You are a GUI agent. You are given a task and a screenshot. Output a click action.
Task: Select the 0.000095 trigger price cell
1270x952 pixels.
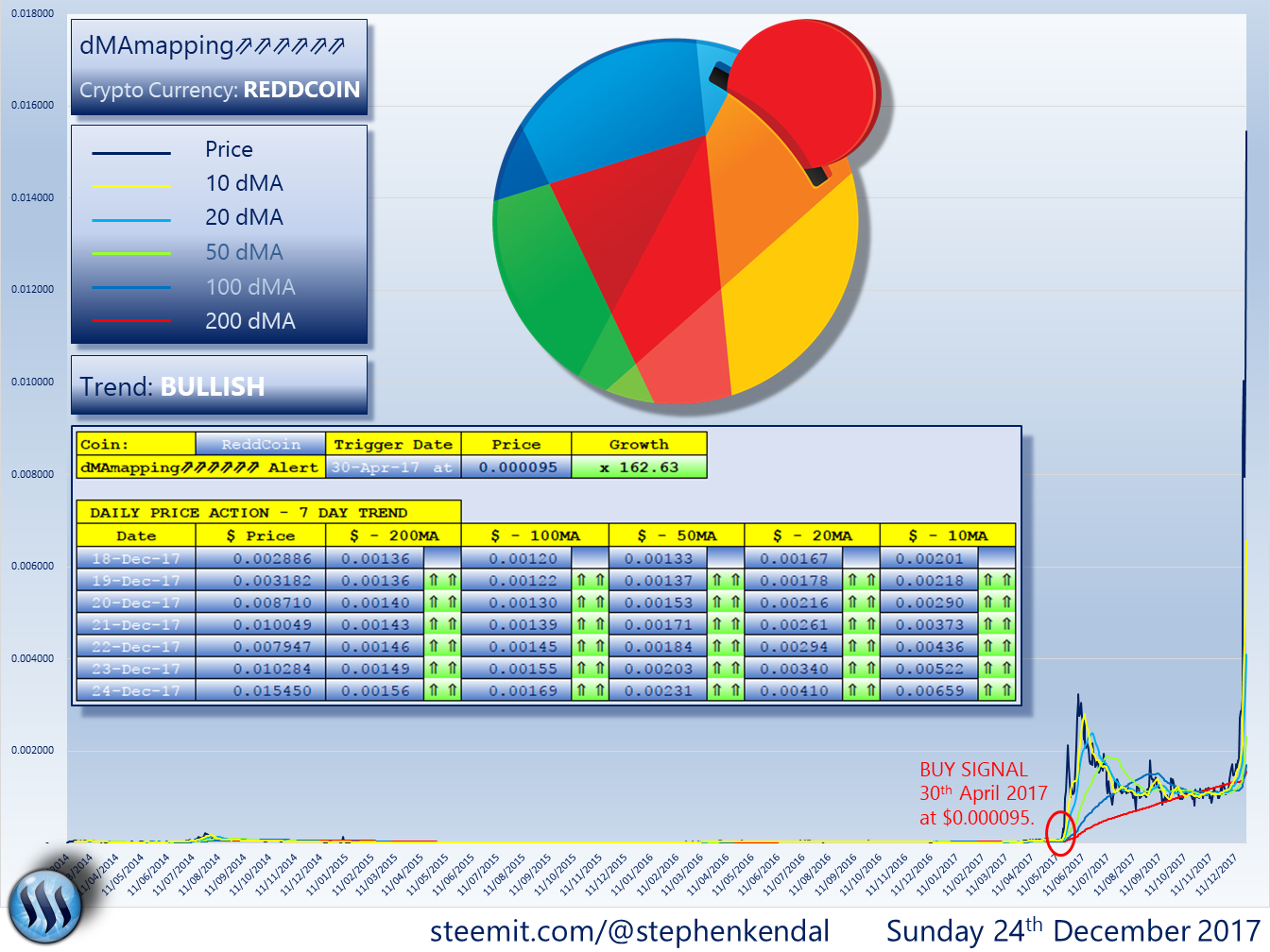[x=517, y=467]
